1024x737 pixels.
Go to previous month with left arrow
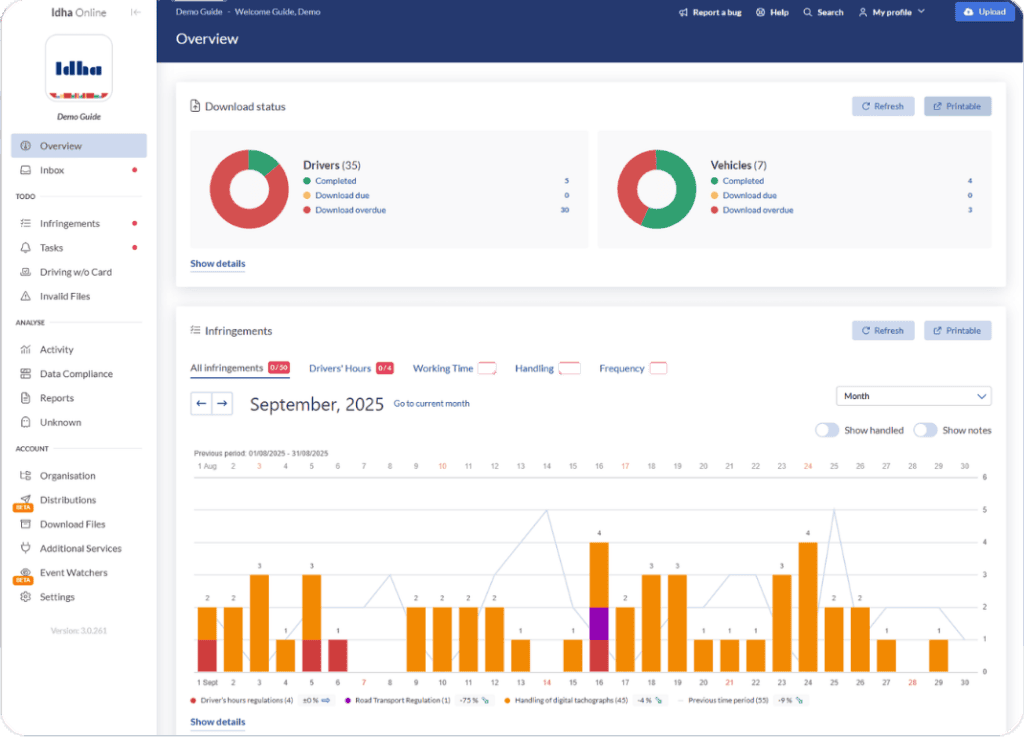pos(201,403)
